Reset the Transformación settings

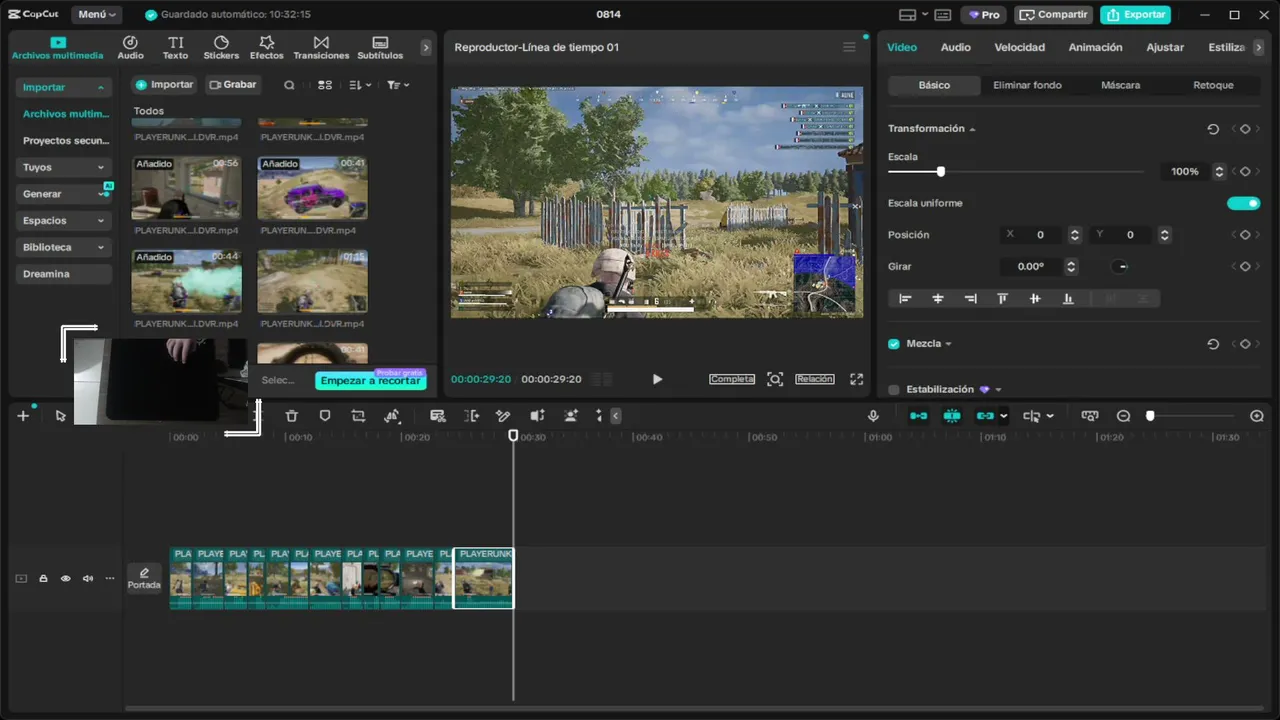[1213, 129]
